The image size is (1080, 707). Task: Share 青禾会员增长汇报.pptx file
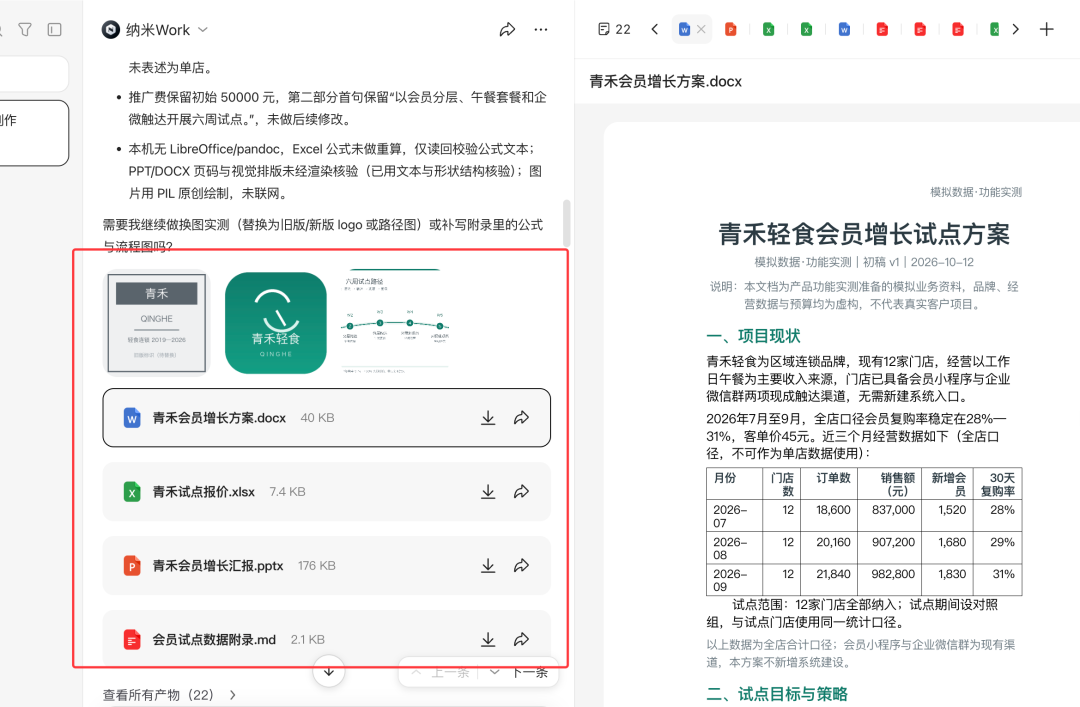pos(521,566)
